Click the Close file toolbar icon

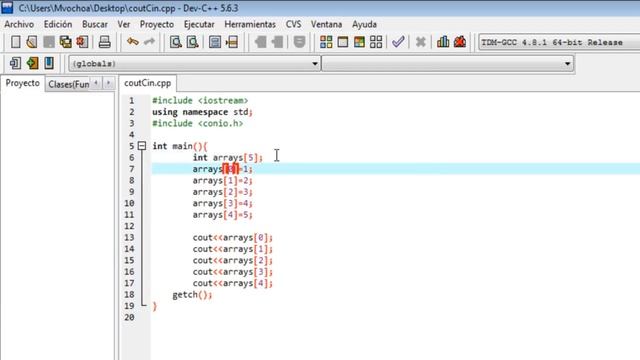[x=82, y=42]
